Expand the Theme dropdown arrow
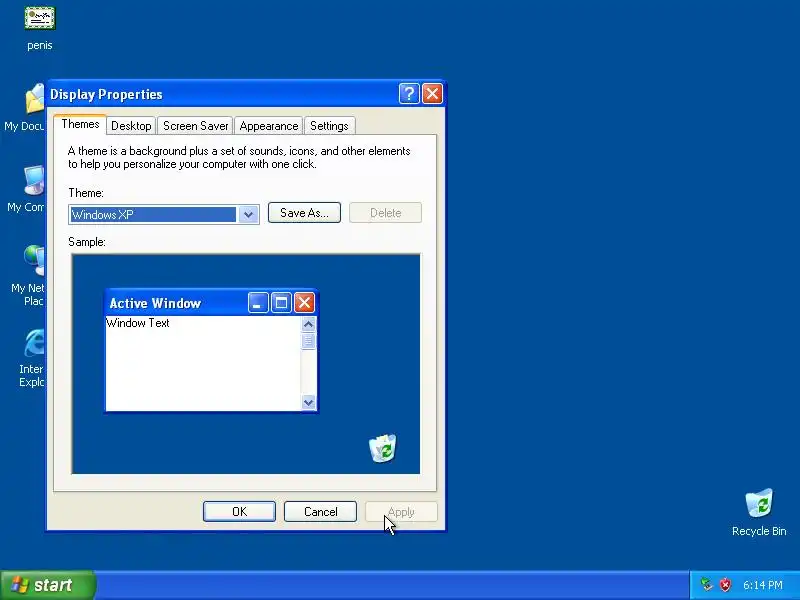This screenshot has width=800, height=600. tap(248, 215)
